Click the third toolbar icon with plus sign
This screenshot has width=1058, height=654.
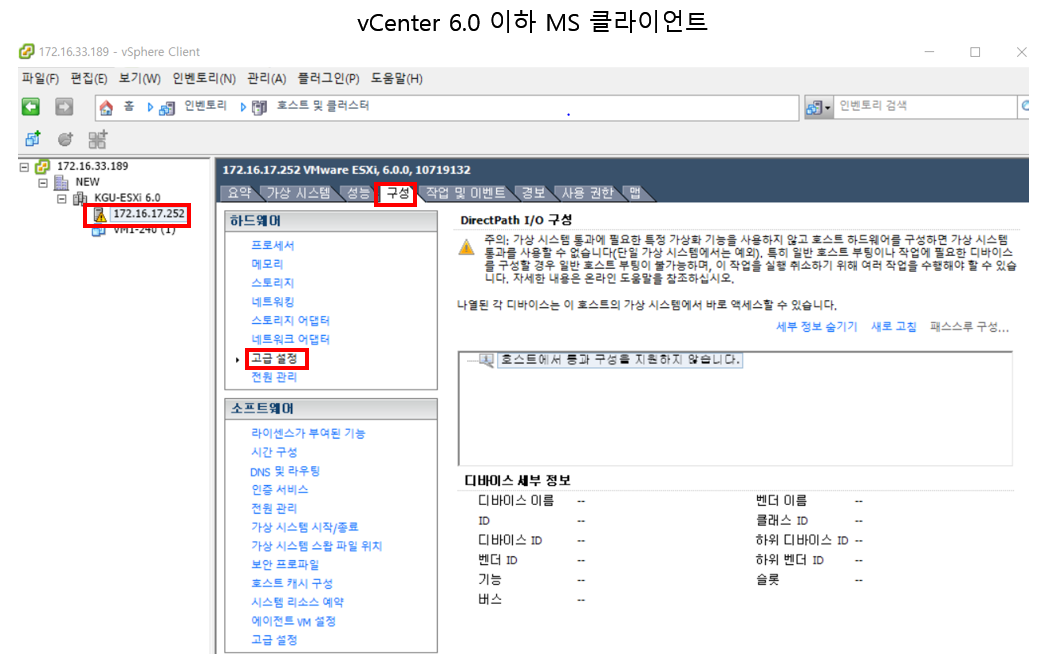98,139
